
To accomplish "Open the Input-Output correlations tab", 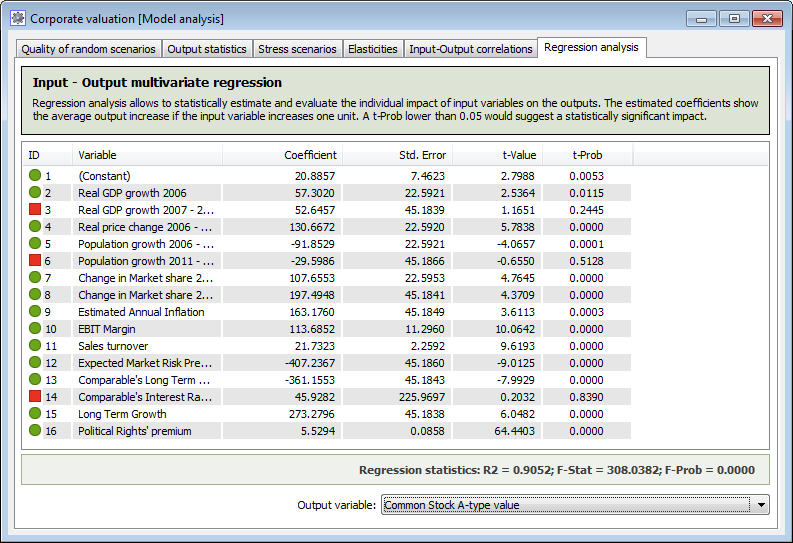I will pos(471,49).
